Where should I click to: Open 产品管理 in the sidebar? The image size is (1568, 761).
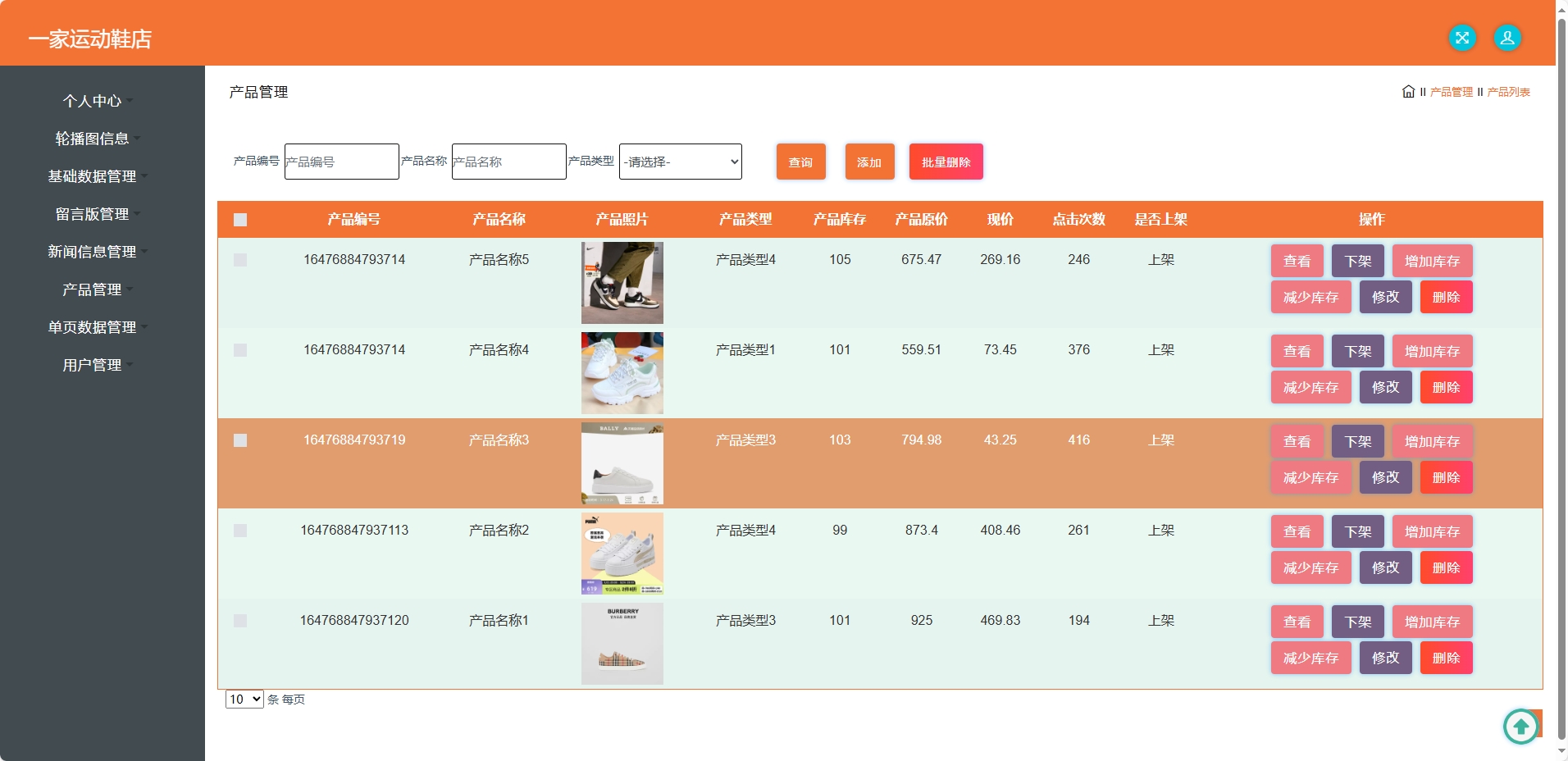coord(92,289)
